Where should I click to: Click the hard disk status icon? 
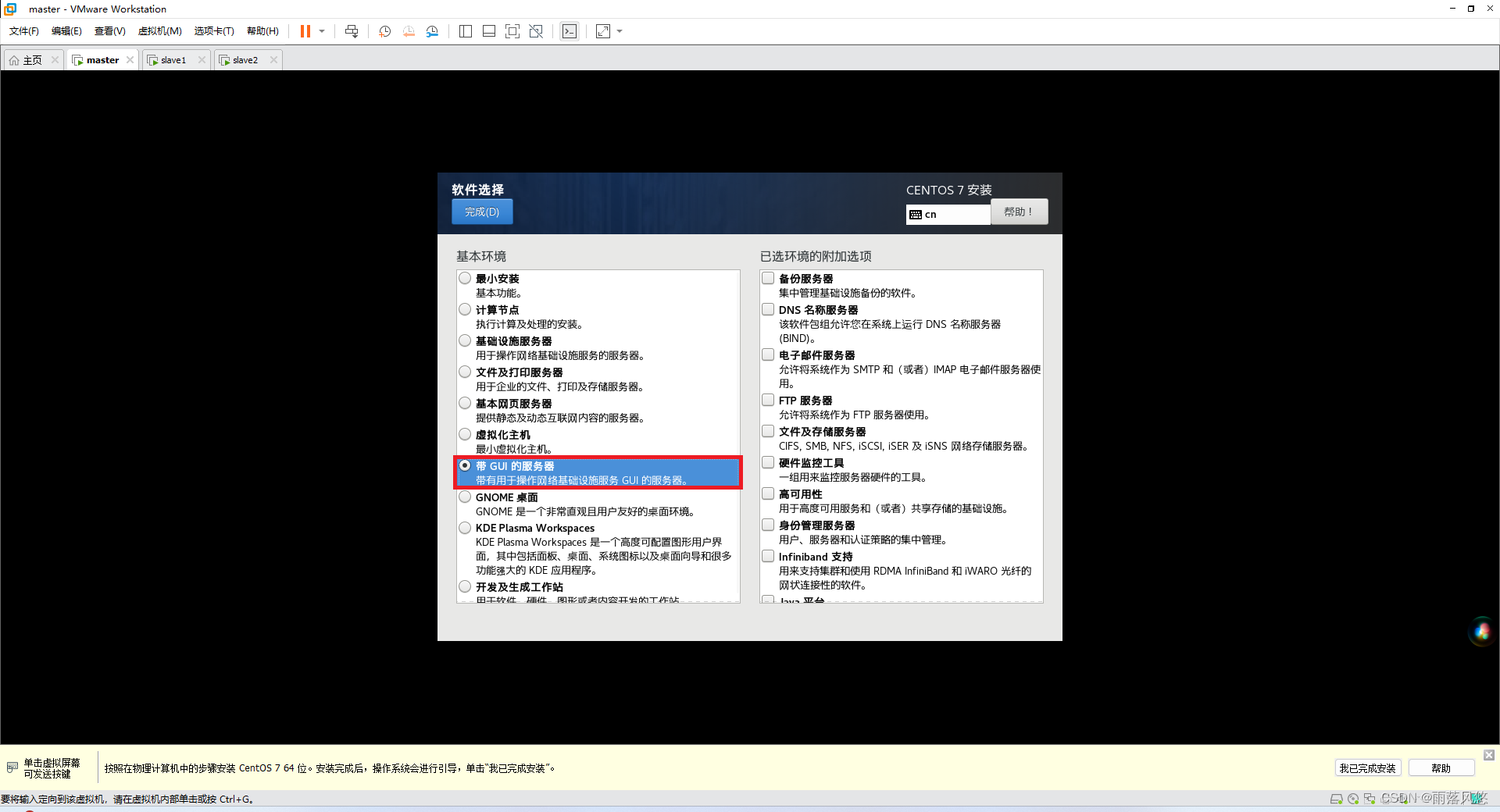1337,799
